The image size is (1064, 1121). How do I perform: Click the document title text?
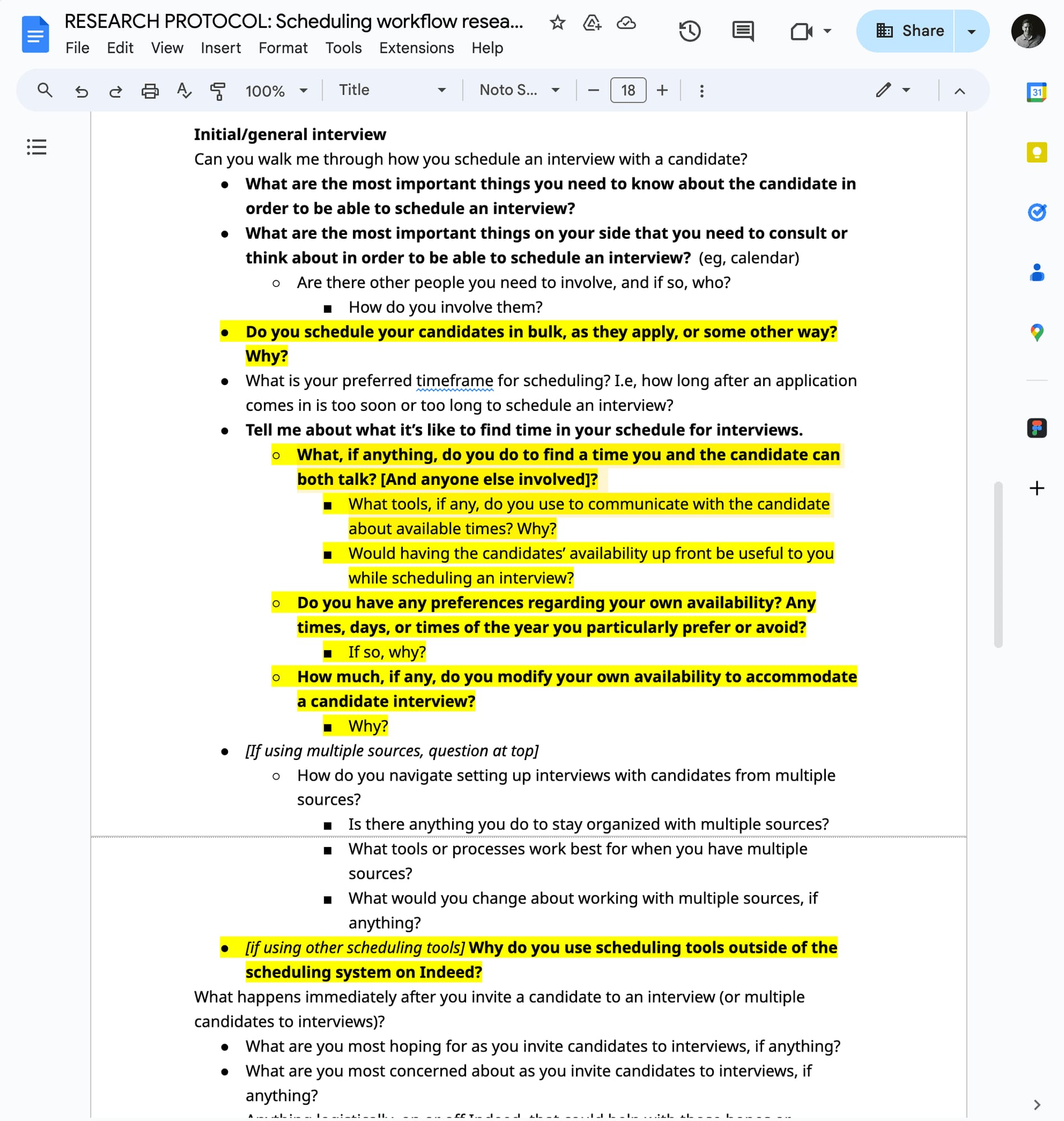pos(293,21)
